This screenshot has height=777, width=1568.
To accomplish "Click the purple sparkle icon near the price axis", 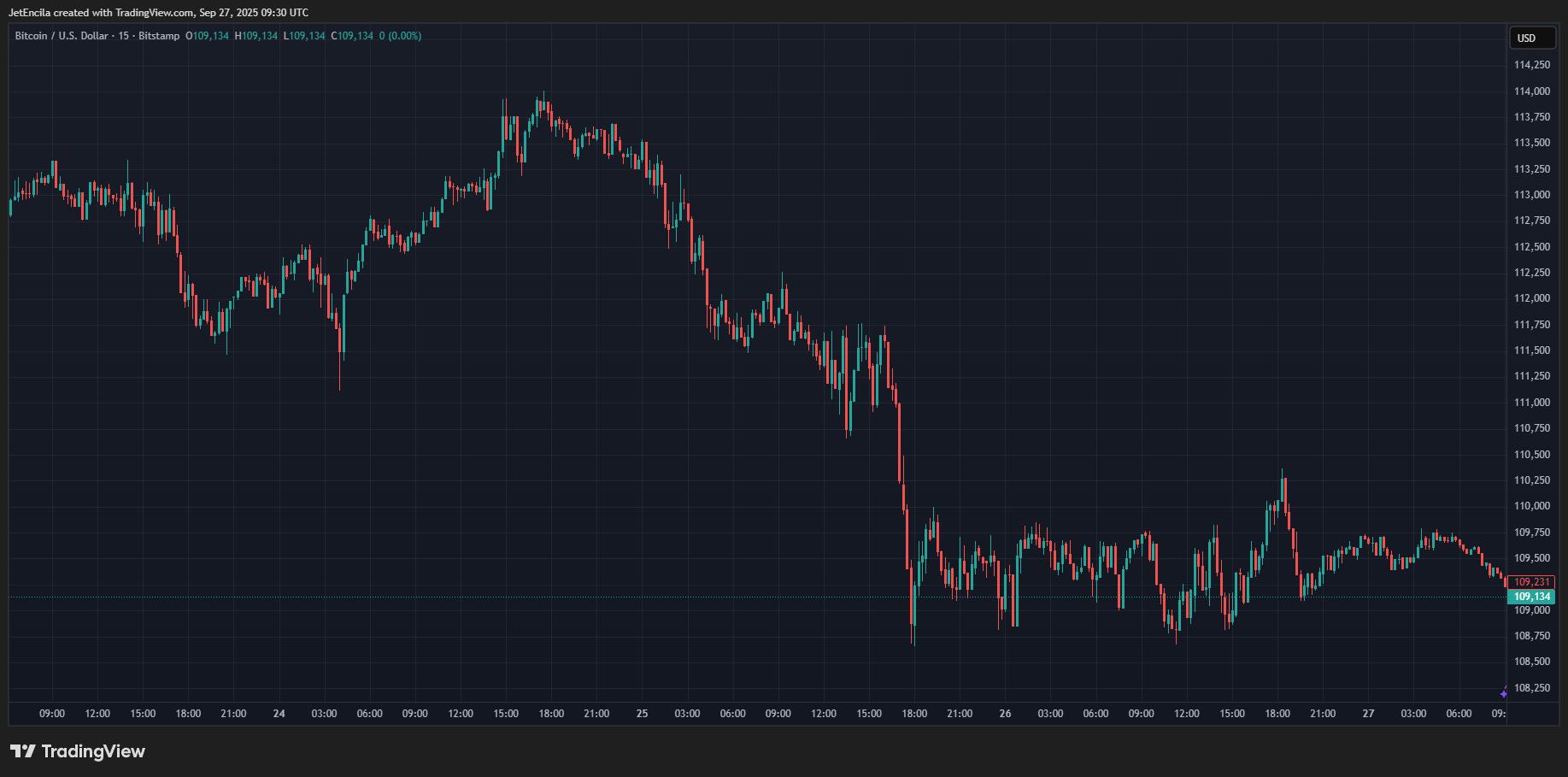I will 1504,693.
